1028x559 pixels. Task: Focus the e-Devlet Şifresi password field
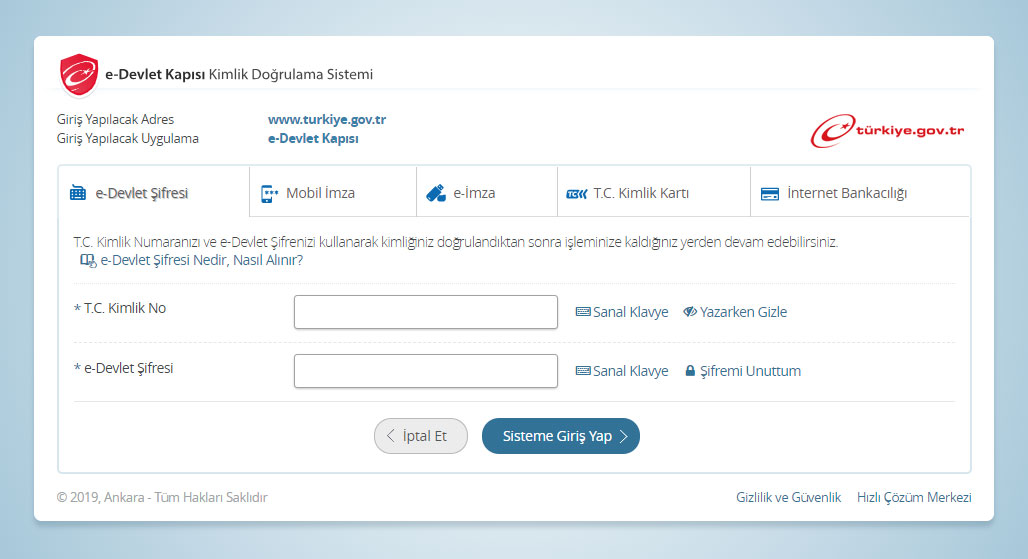pyautogui.click(x=425, y=371)
